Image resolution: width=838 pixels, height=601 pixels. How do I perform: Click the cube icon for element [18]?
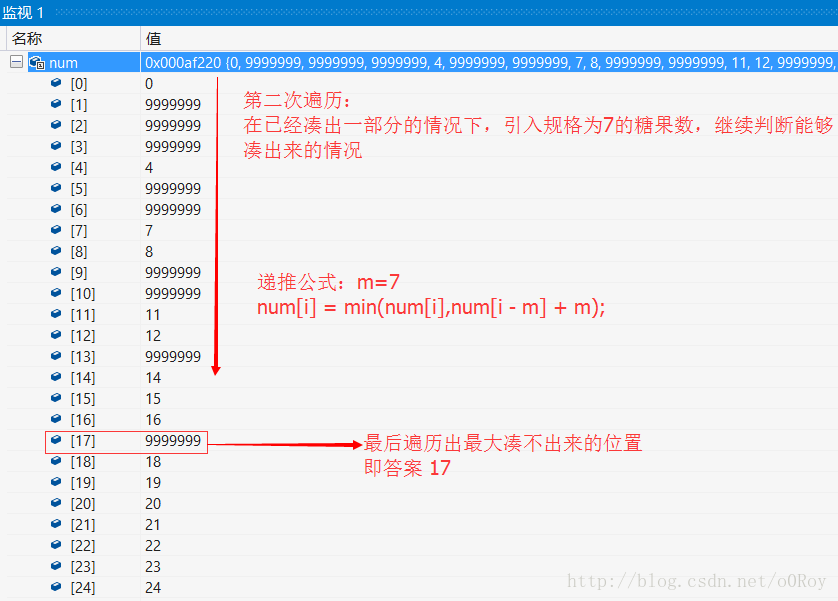tap(56, 461)
